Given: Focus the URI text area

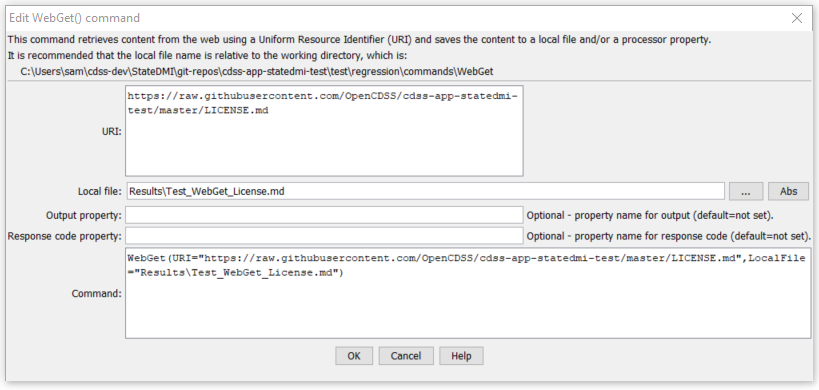Looking at the screenshot, I should (324, 131).
